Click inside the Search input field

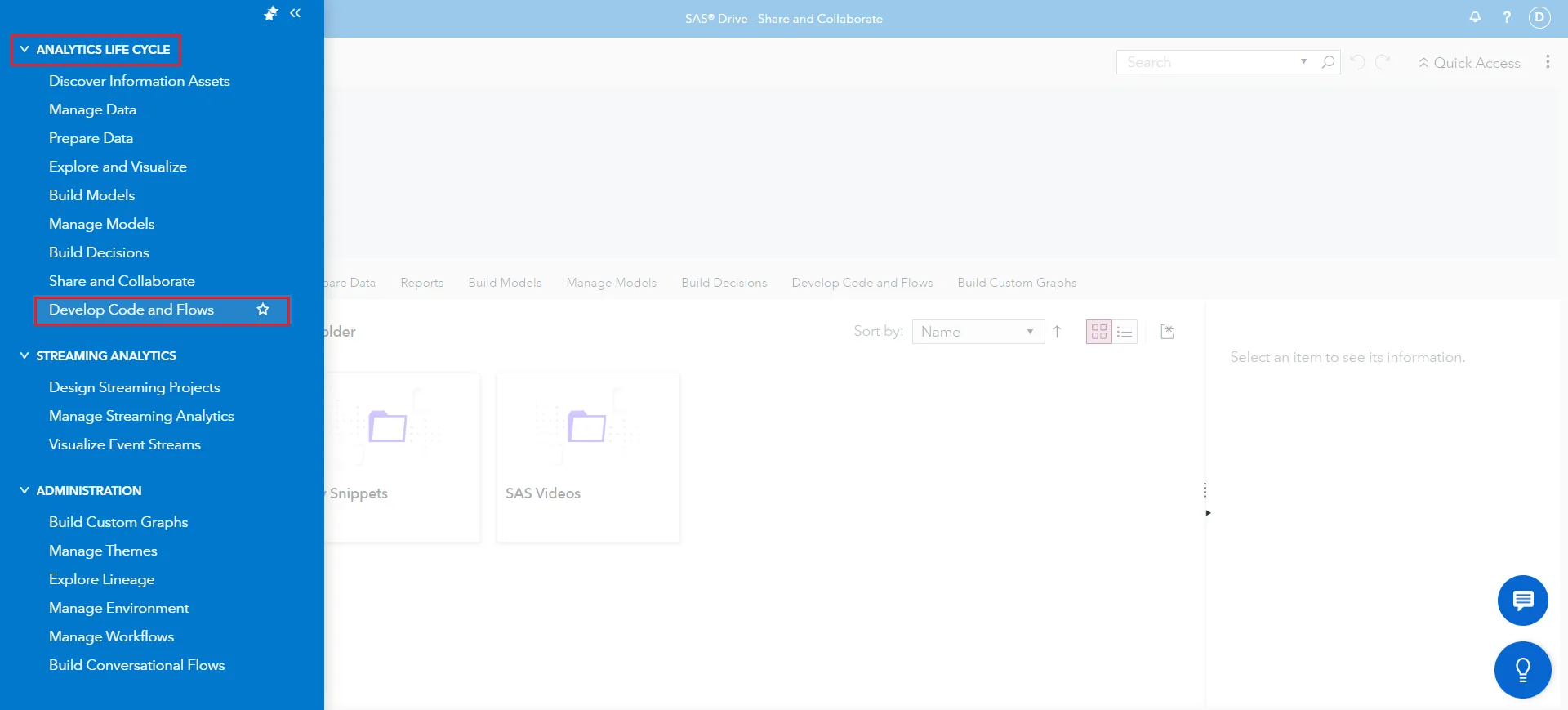[x=1209, y=62]
